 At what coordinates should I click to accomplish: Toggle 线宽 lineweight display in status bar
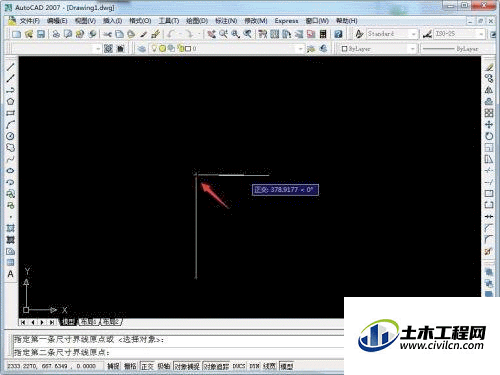pos(269,366)
